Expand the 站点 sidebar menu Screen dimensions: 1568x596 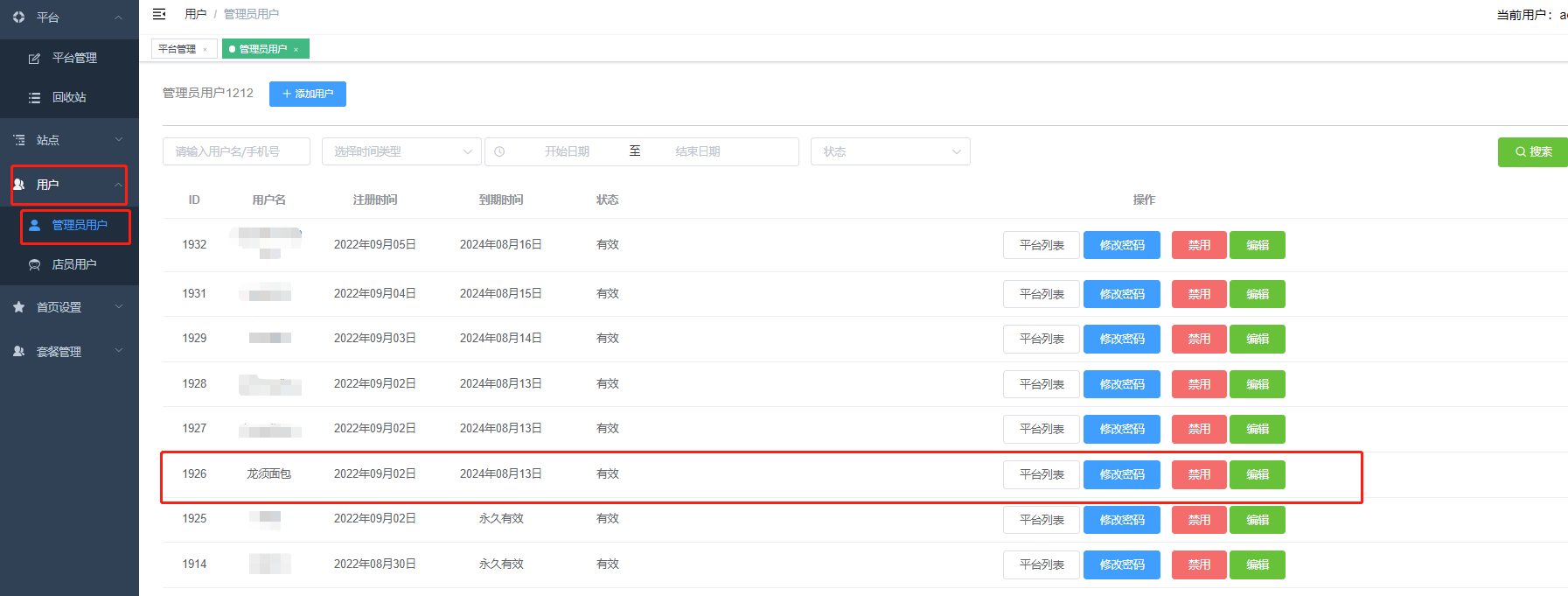[x=68, y=140]
